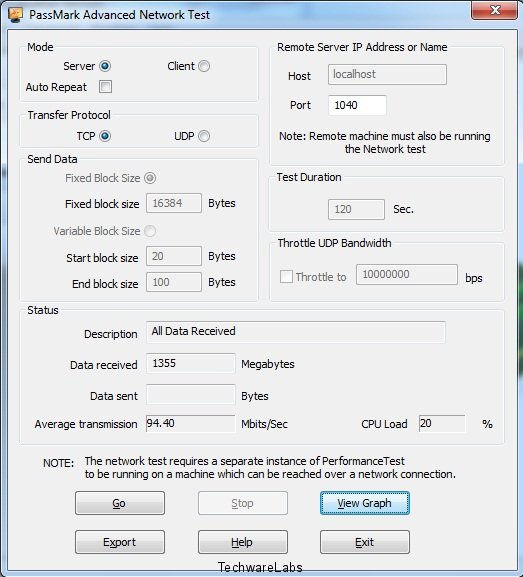Choose TCP transfer protocol
The height and width of the screenshot is (577, 523).
click(x=105, y=136)
